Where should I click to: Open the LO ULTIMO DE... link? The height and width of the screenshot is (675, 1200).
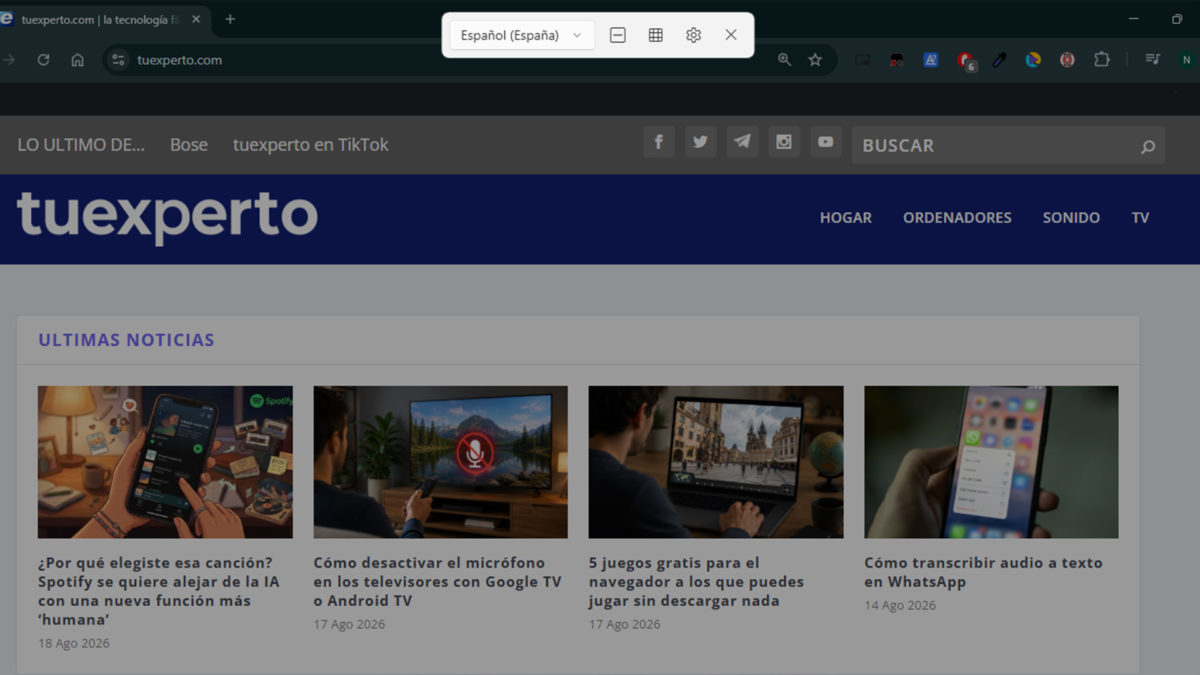(x=81, y=145)
